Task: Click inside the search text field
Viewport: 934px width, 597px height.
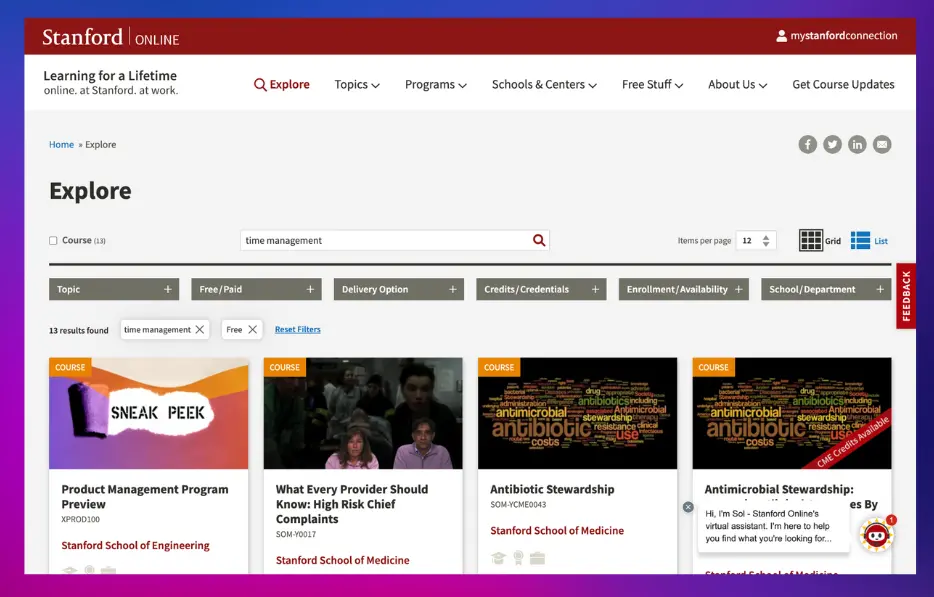Action: (390, 240)
